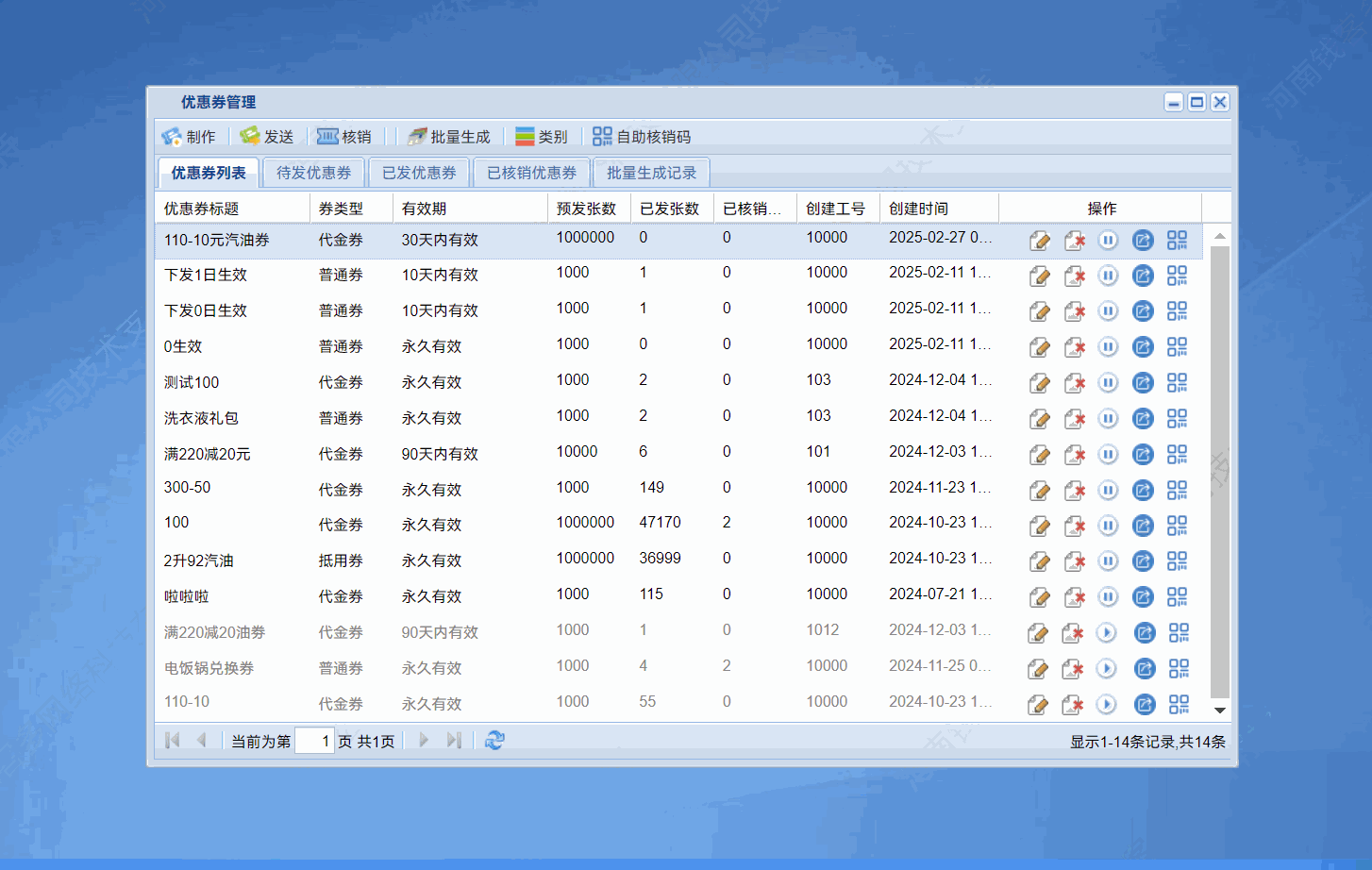This screenshot has width=1372, height=870.
Task: Pause the 啦啦啦 coupon
Action: click(1108, 597)
